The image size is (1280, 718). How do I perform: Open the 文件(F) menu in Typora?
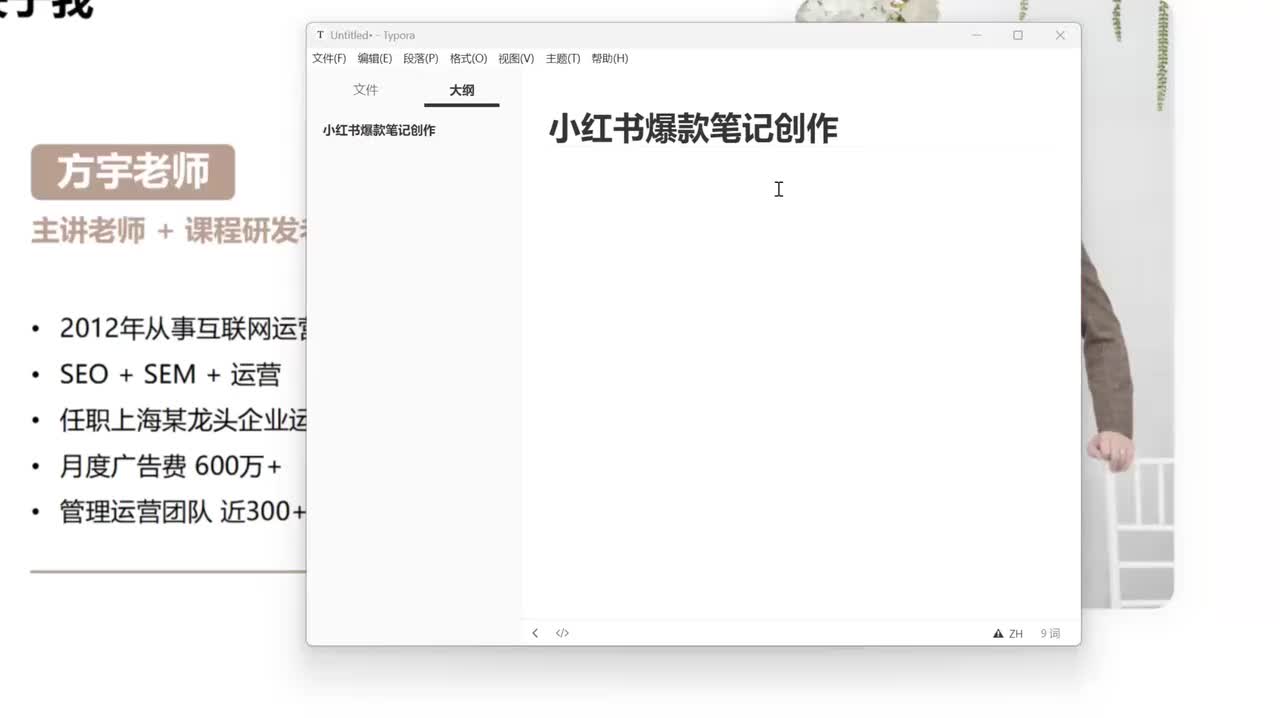pyautogui.click(x=329, y=59)
